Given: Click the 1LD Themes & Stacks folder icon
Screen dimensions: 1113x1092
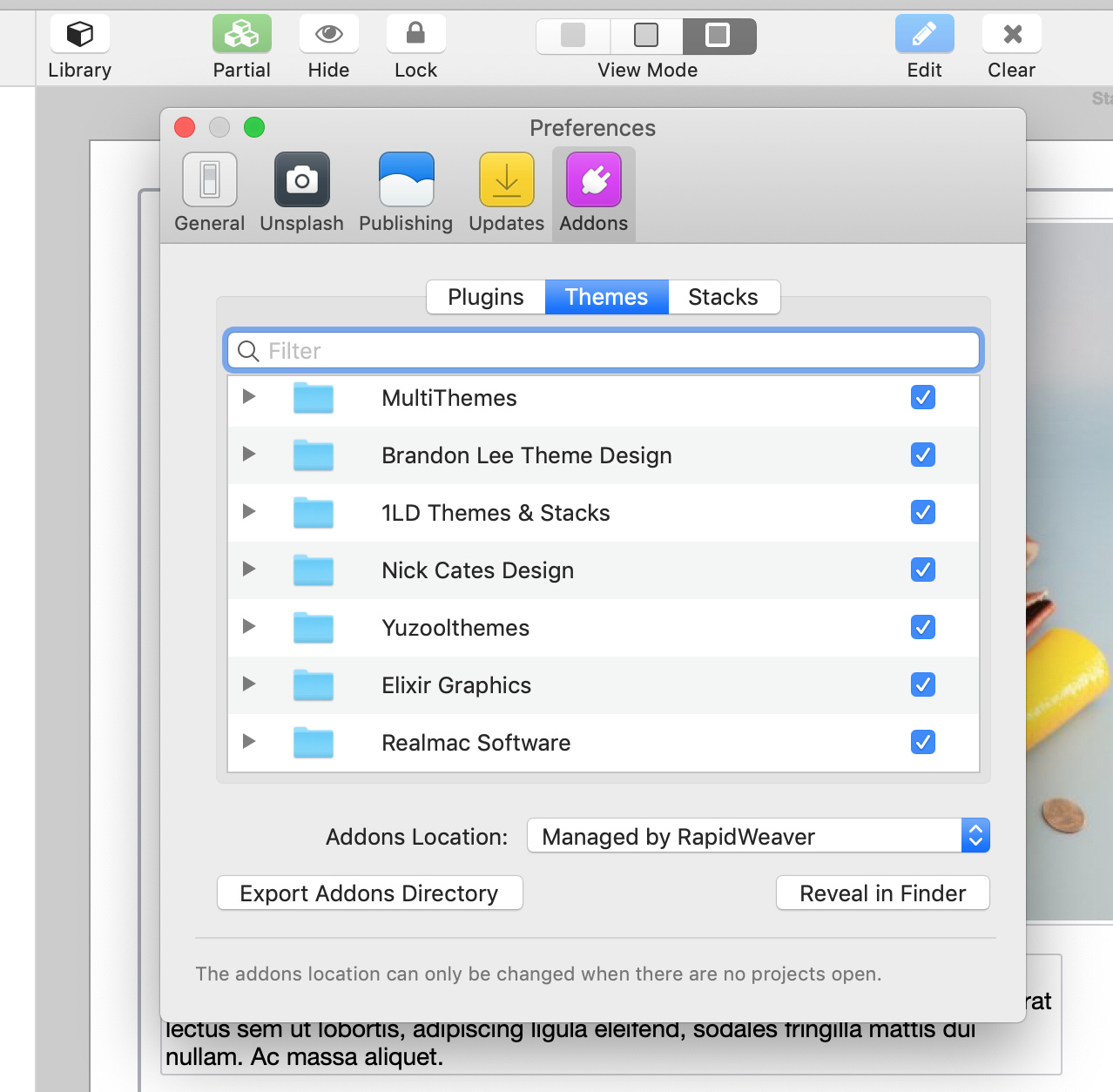Looking at the screenshot, I should pos(314,512).
